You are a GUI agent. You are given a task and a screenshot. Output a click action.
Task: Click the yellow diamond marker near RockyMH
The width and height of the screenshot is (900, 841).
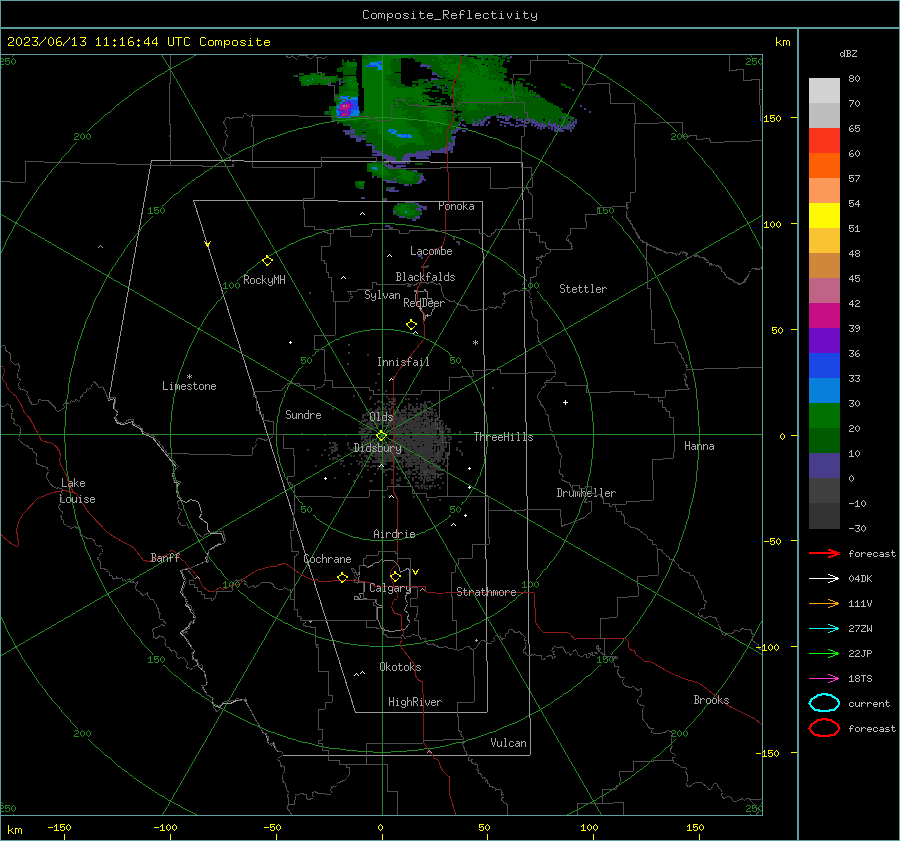(x=267, y=261)
